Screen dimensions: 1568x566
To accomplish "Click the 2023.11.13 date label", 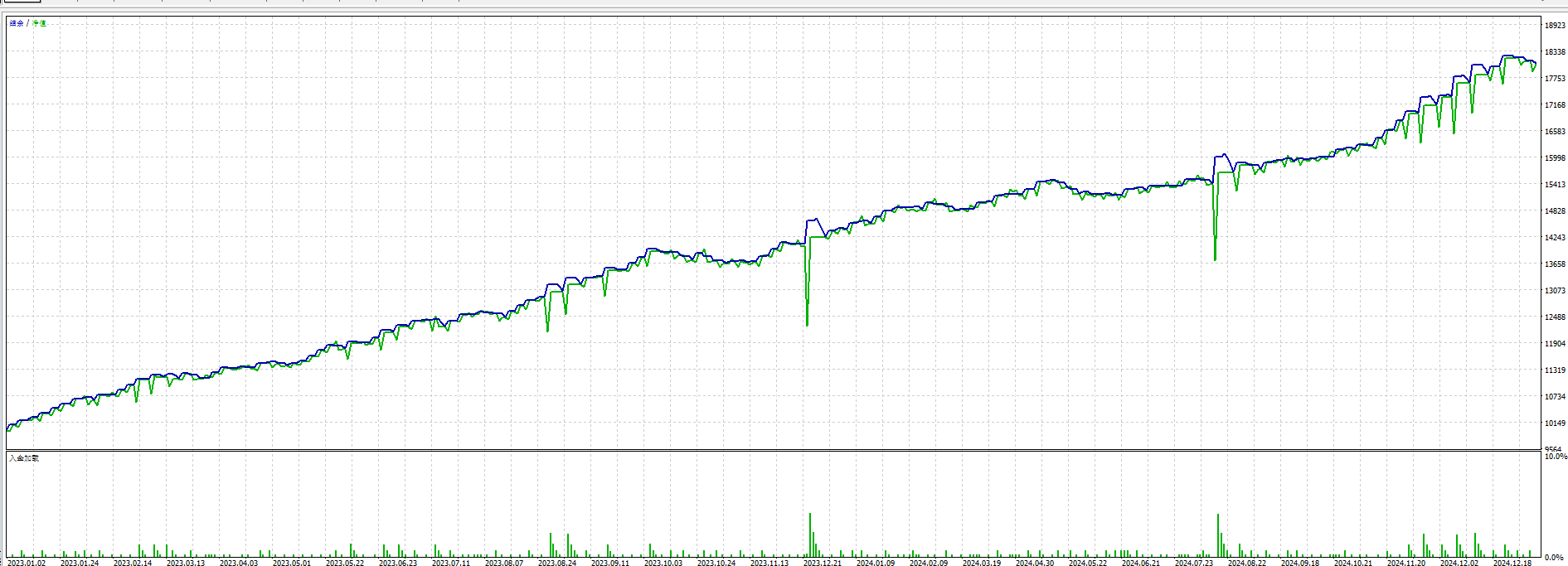I will (x=769, y=563).
